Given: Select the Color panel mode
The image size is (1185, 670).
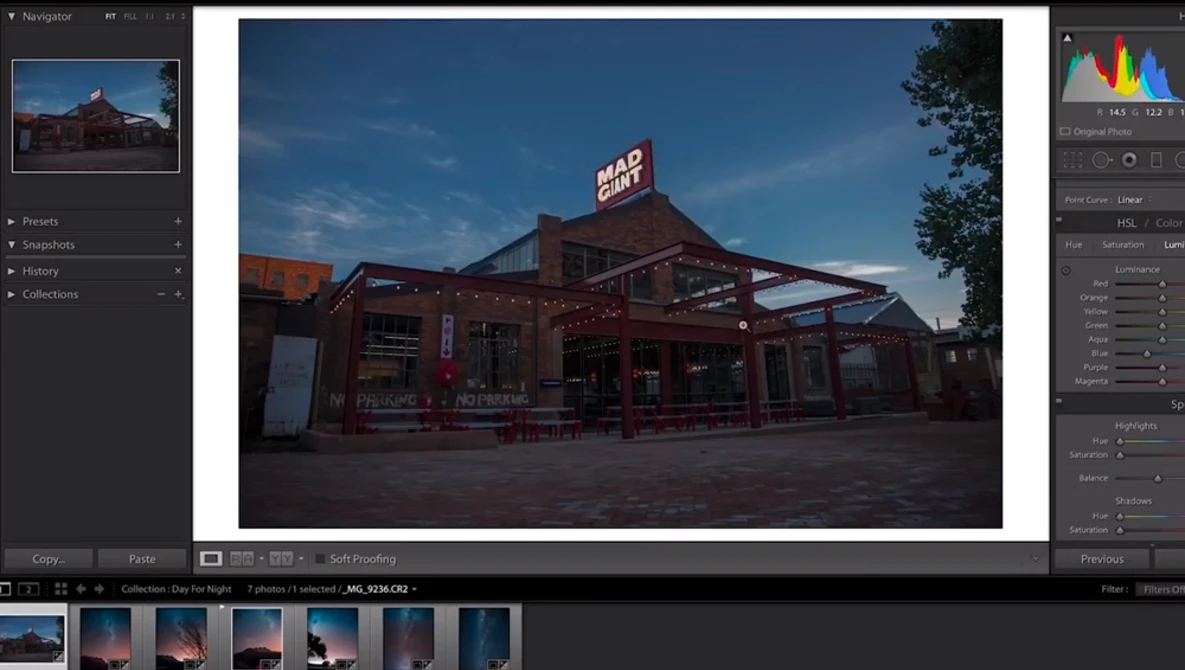Looking at the screenshot, I should (1168, 223).
